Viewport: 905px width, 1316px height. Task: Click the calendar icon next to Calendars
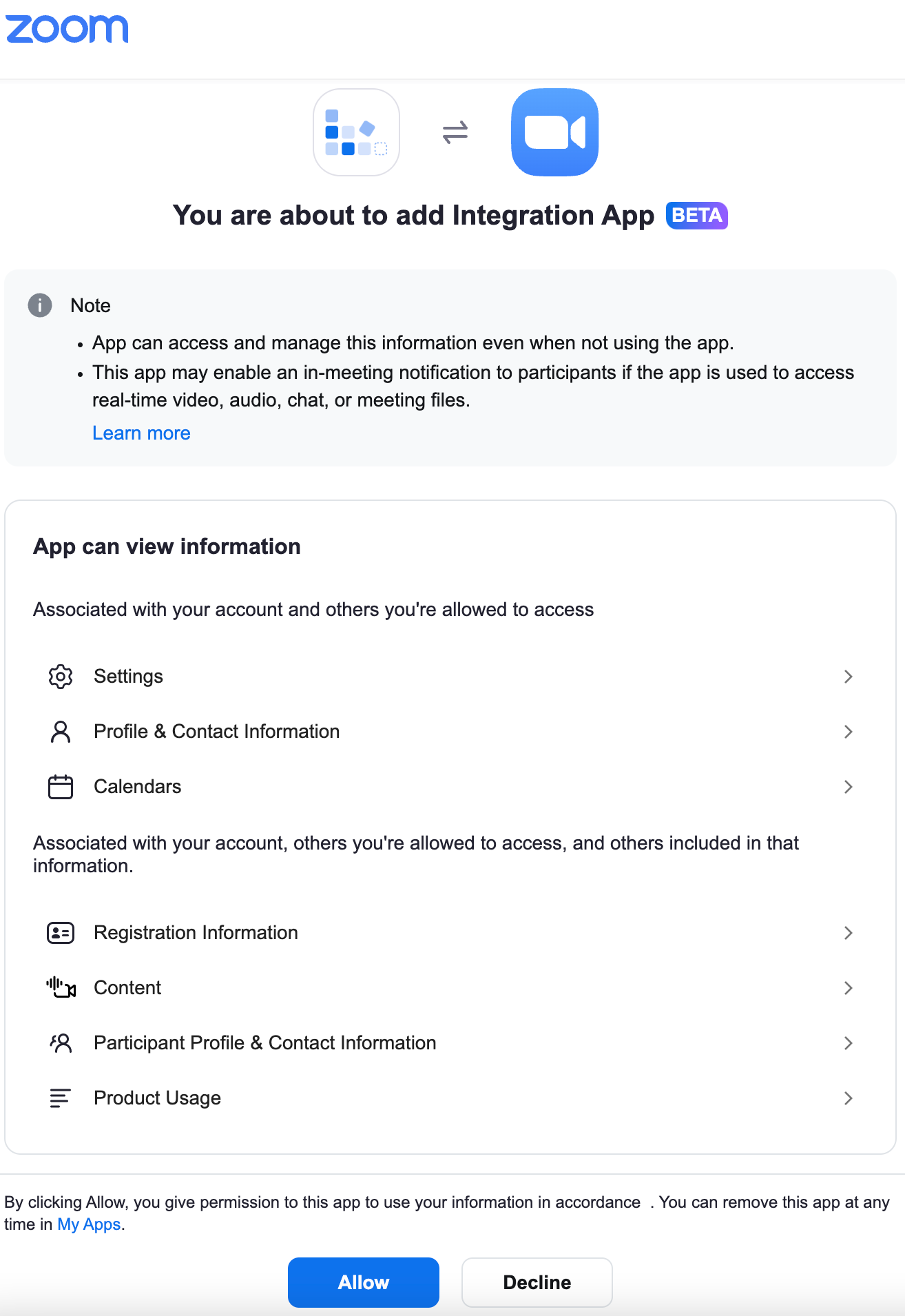(x=61, y=787)
